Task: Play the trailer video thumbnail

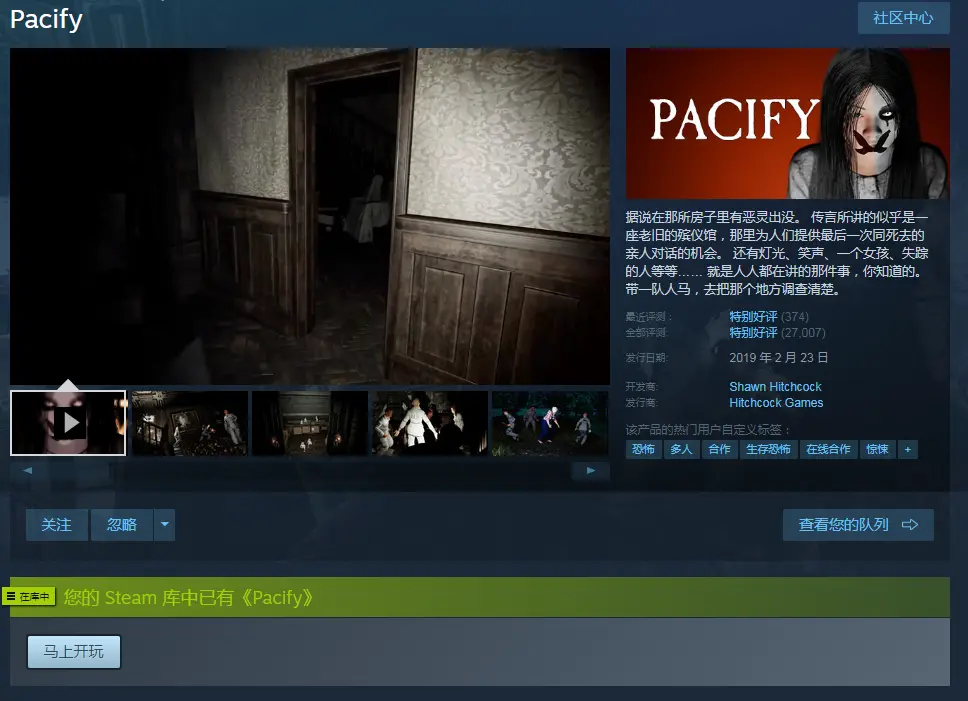Action: [68, 423]
